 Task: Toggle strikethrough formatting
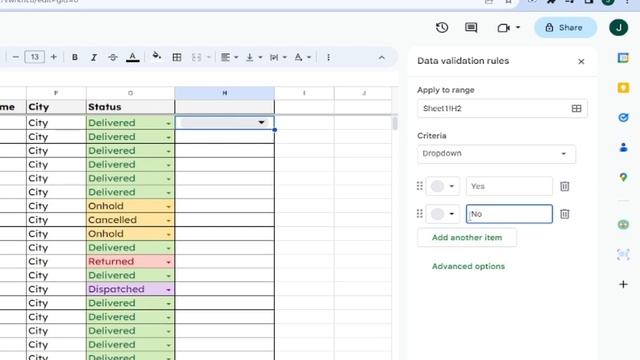113,57
